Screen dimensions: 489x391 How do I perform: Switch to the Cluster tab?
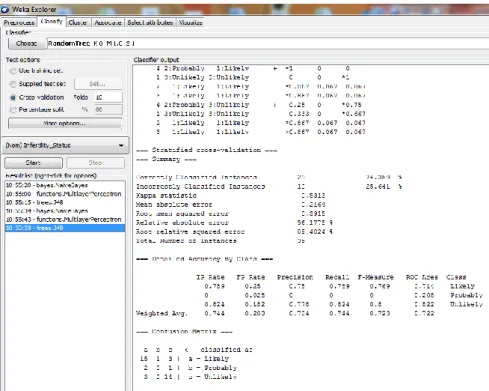pyautogui.click(x=77, y=23)
